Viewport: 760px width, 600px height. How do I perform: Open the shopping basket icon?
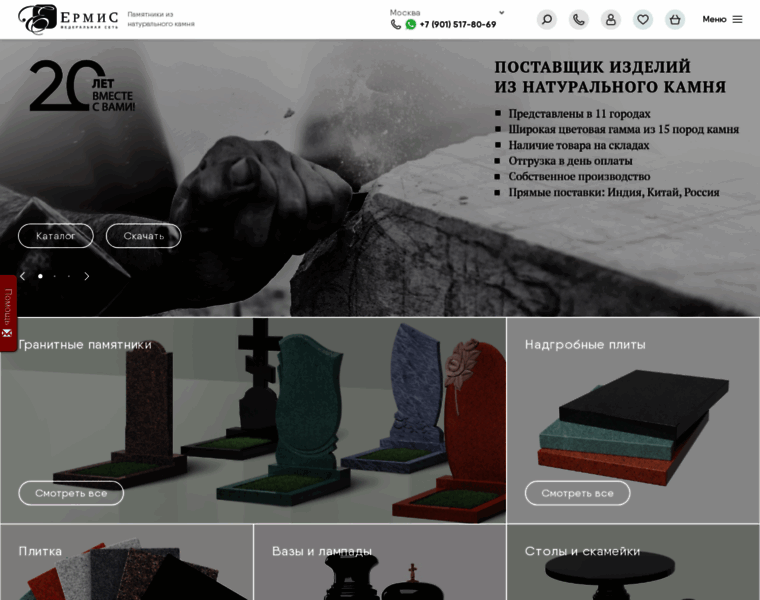[x=675, y=19]
